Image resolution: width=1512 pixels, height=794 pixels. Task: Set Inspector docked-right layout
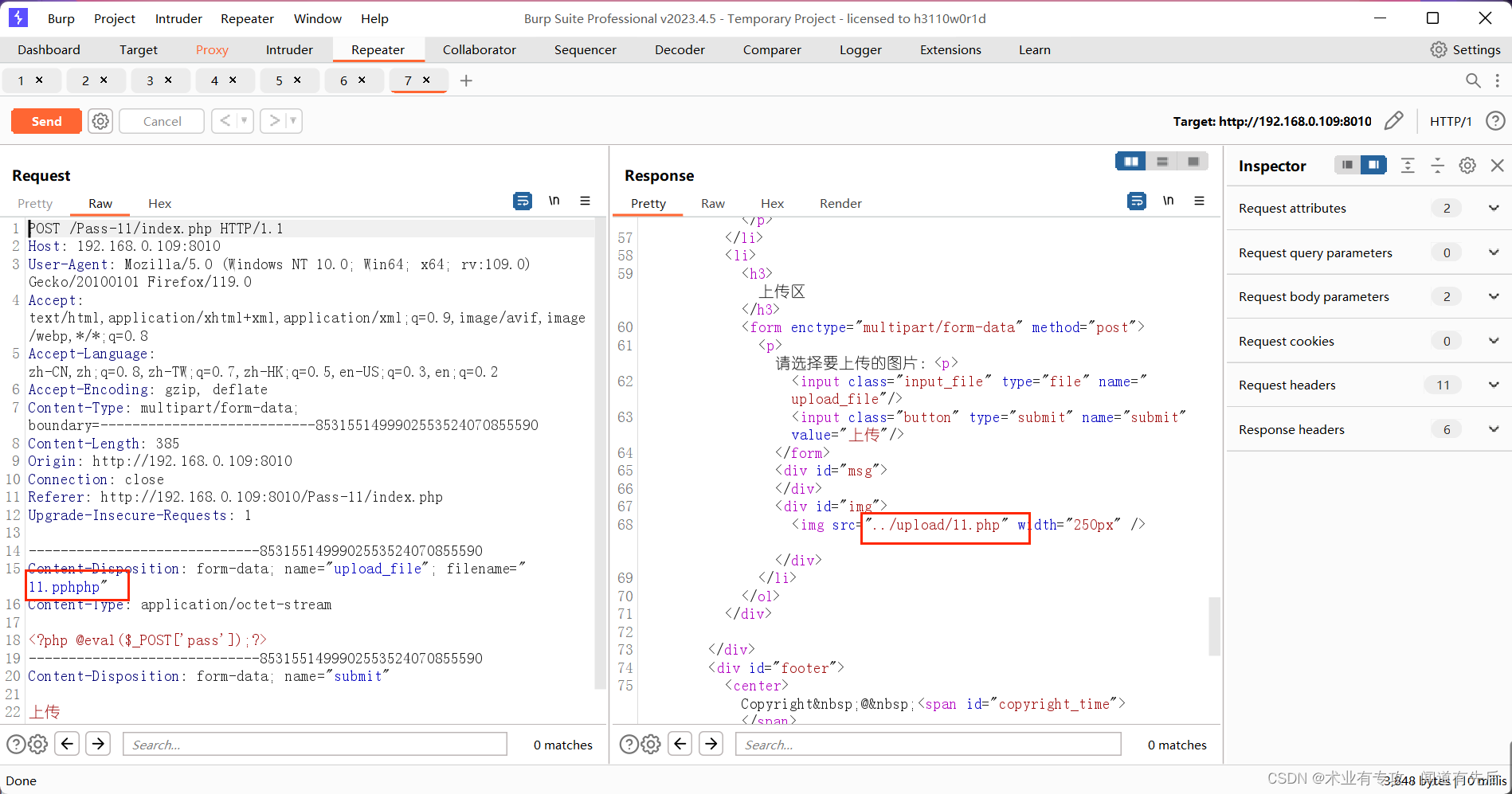click(1373, 165)
